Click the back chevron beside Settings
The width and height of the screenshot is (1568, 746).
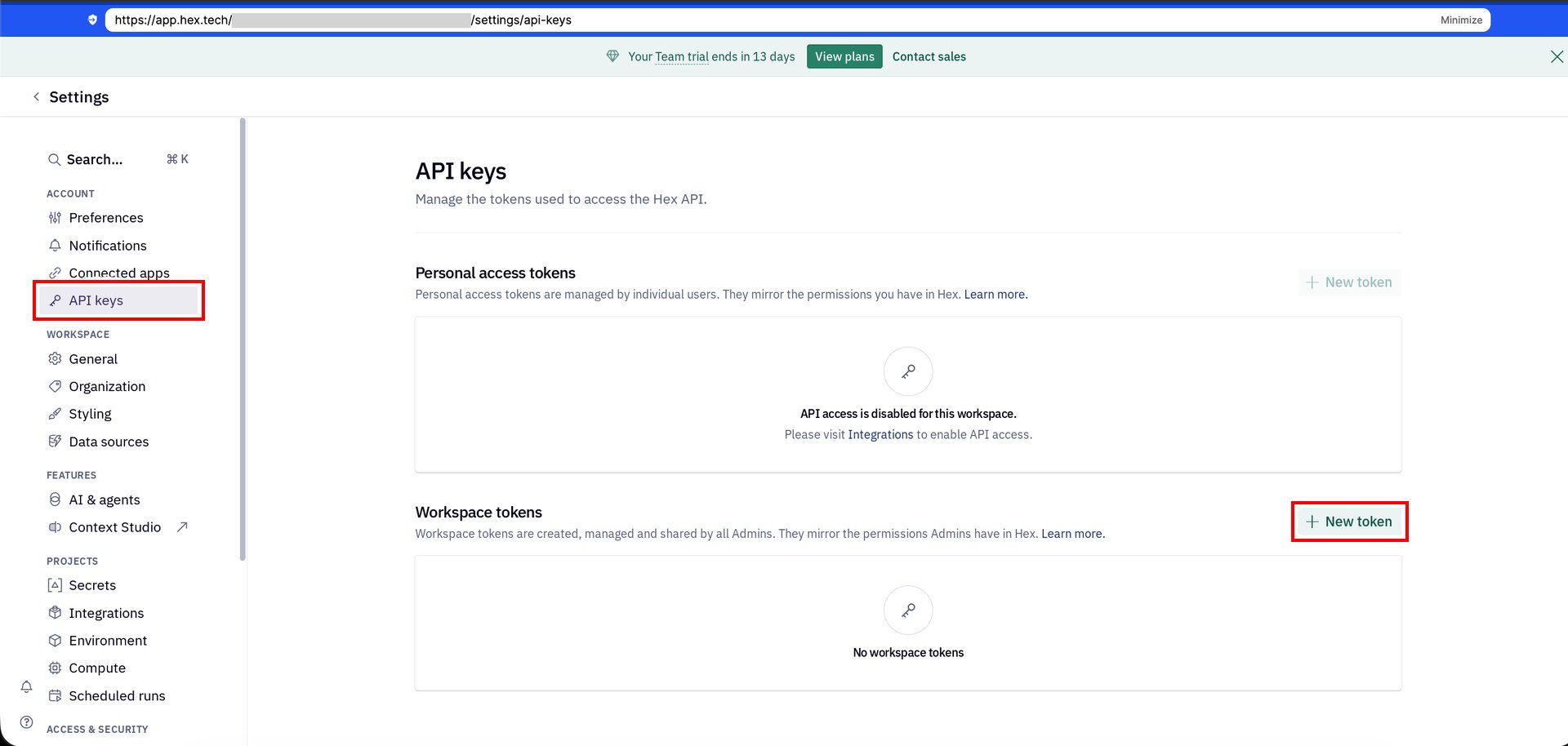[x=36, y=97]
